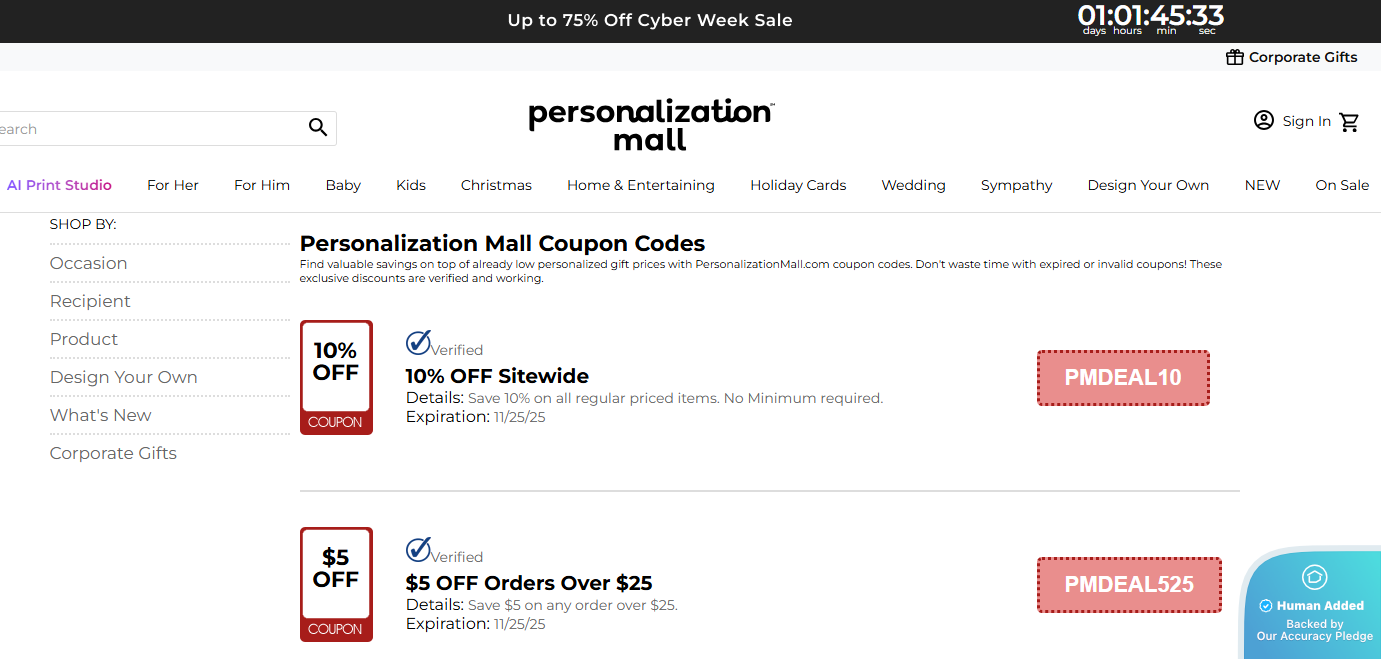Click the Cyber Week countdown timer

(x=1150, y=18)
